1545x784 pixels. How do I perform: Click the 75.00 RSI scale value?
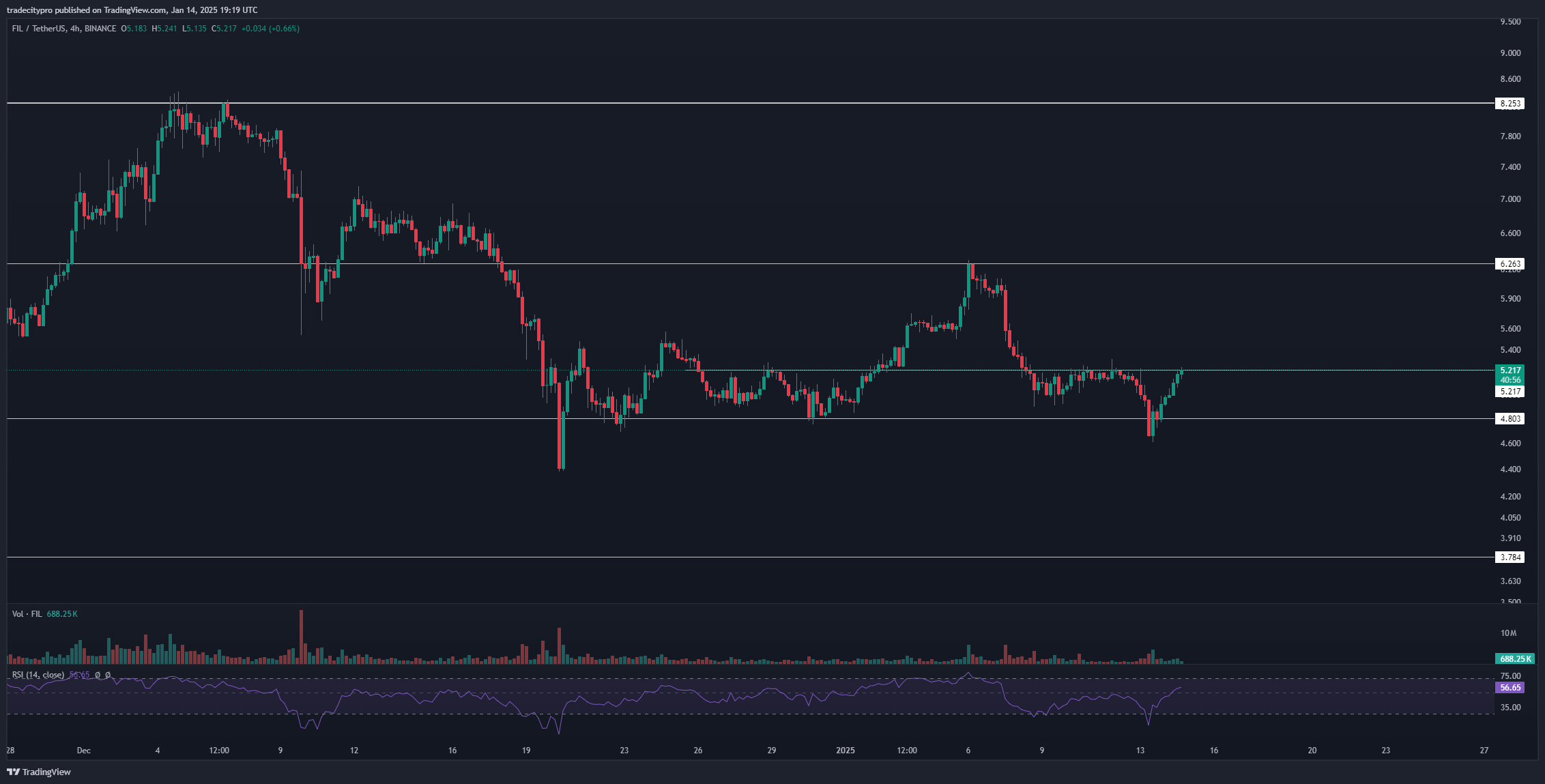coord(1511,676)
